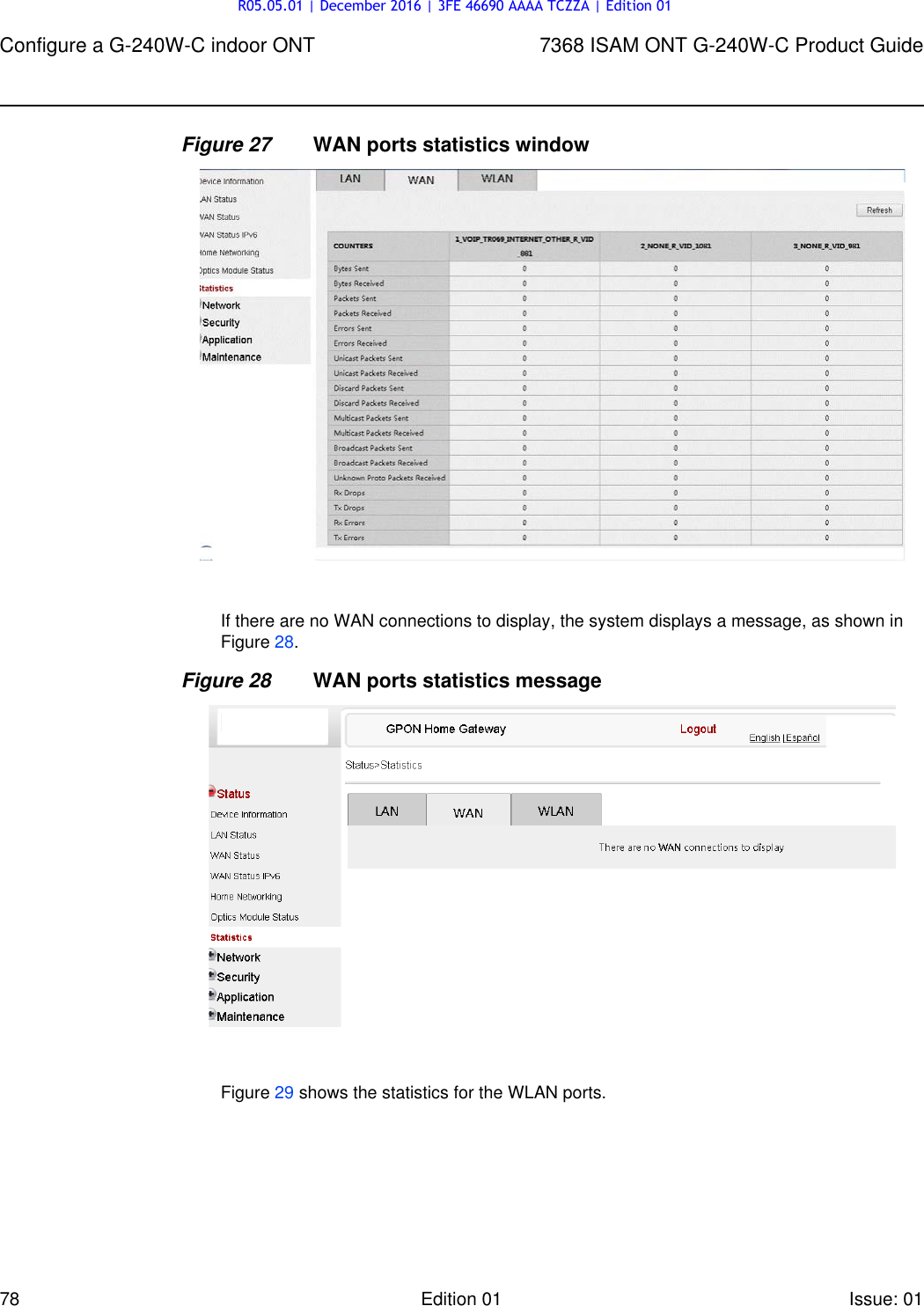924x1306 pixels.
Task: Click Logout on GPON Home Gateway
Action: point(698,729)
